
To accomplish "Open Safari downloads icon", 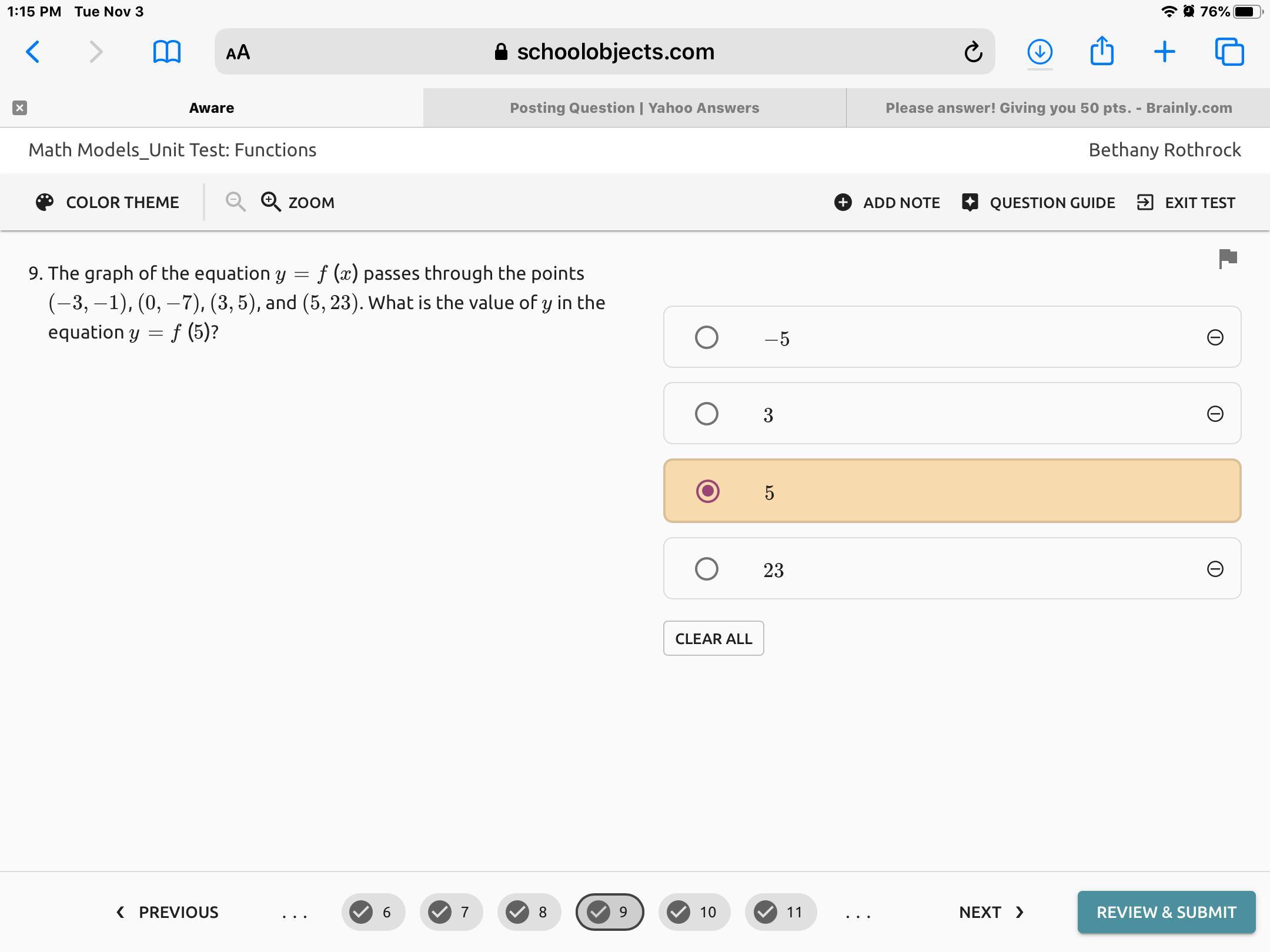I will point(1039,52).
